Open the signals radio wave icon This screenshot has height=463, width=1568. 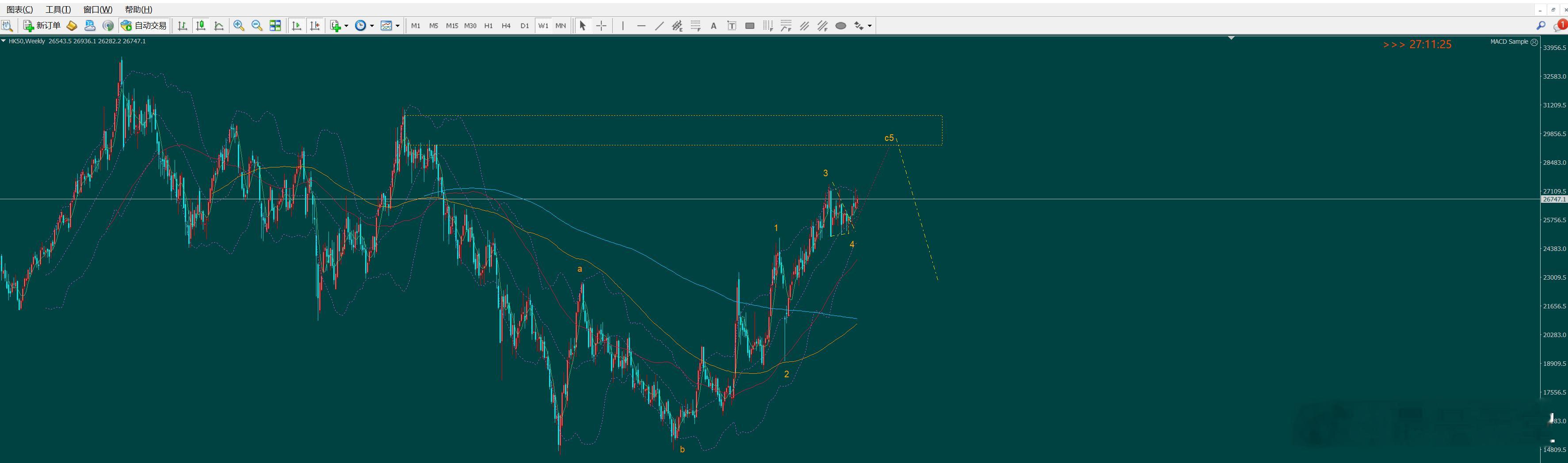(108, 26)
